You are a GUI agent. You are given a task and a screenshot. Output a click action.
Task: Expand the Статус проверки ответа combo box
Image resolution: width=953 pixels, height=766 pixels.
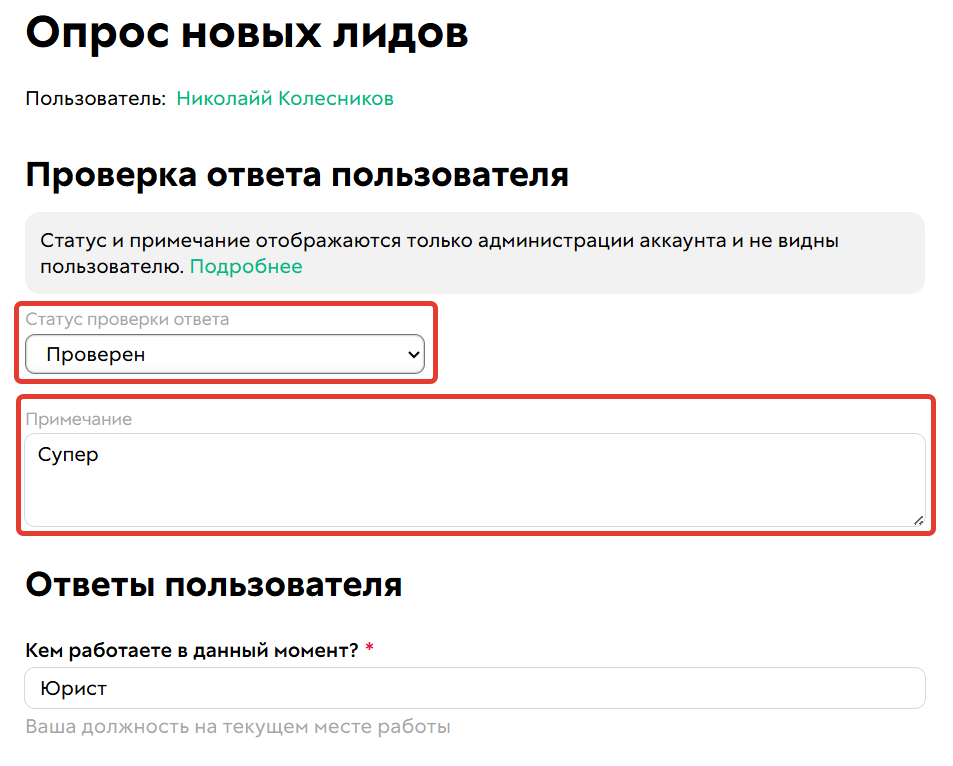(225, 354)
